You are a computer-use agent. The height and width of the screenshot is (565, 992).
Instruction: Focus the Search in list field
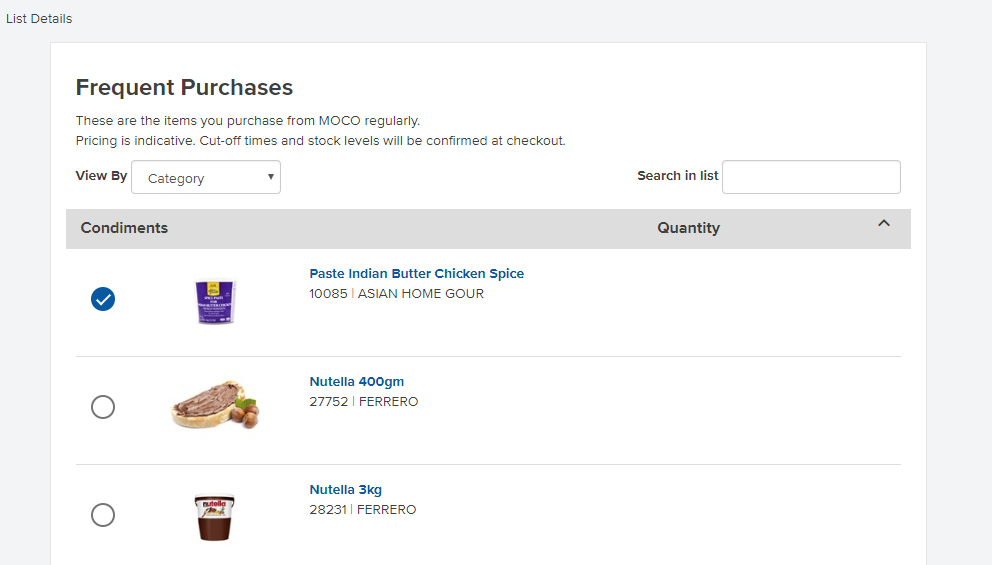(x=811, y=177)
